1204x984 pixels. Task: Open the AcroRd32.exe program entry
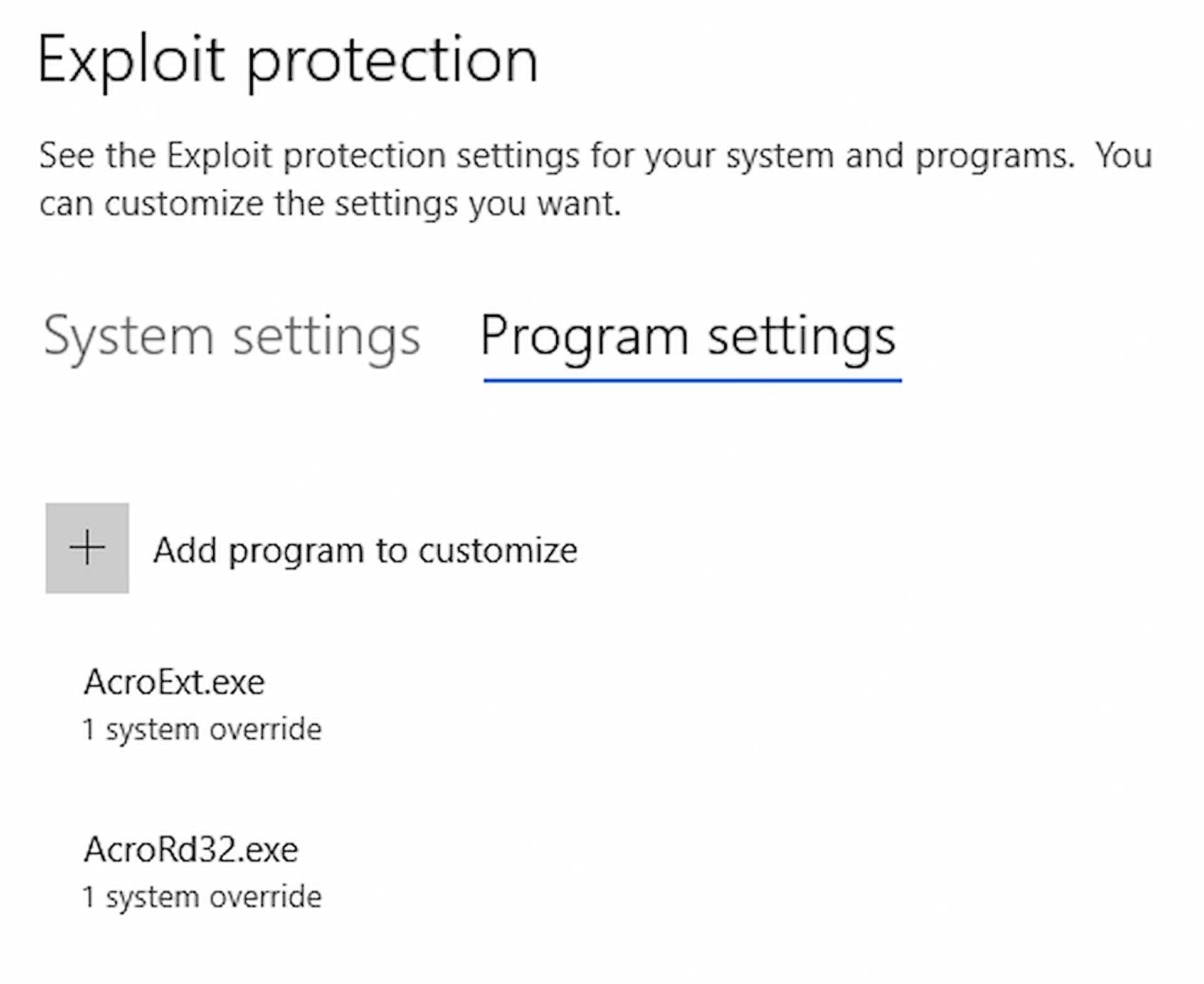tap(191, 850)
